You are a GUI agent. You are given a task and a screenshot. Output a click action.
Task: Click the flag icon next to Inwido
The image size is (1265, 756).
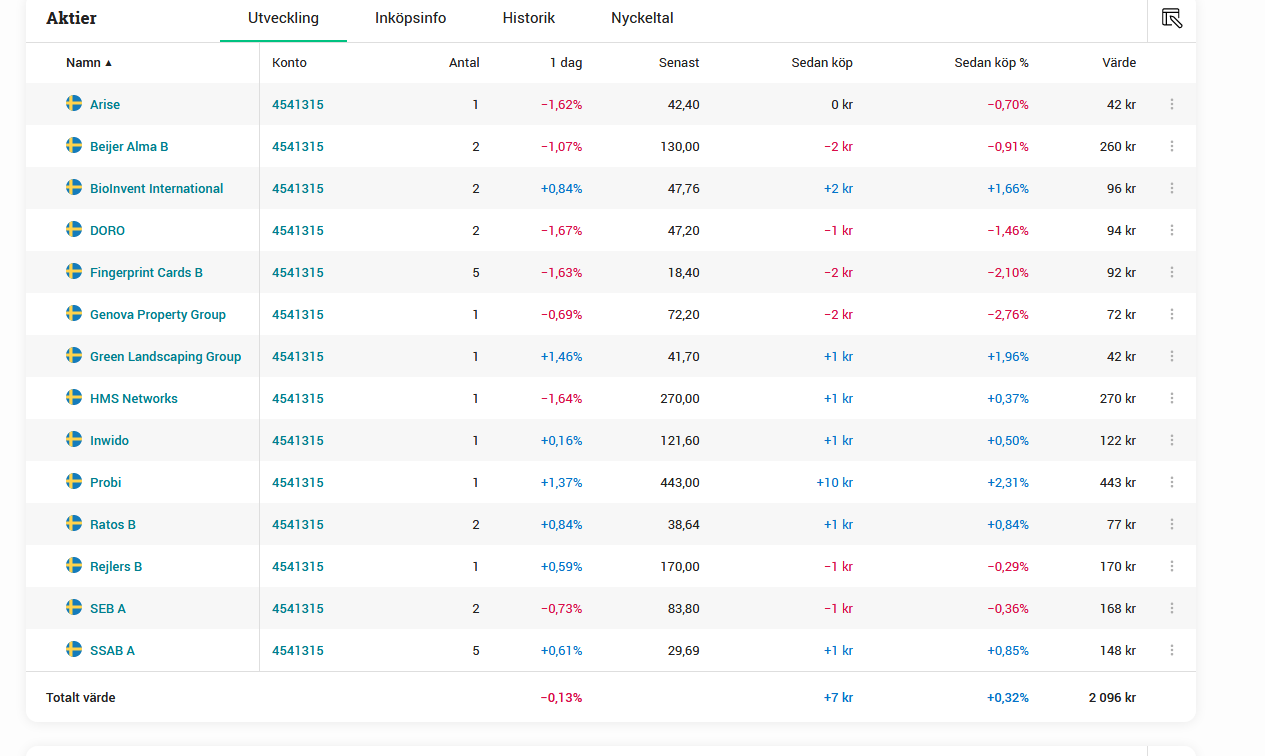(x=74, y=439)
